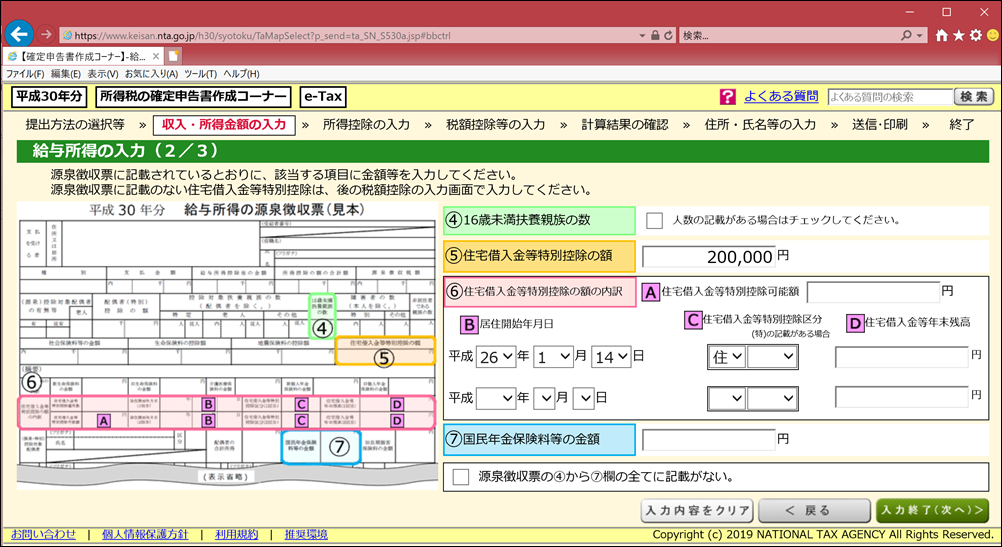Click the browser Back arrow button
The image size is (1002, 547).
click(19, 35)
